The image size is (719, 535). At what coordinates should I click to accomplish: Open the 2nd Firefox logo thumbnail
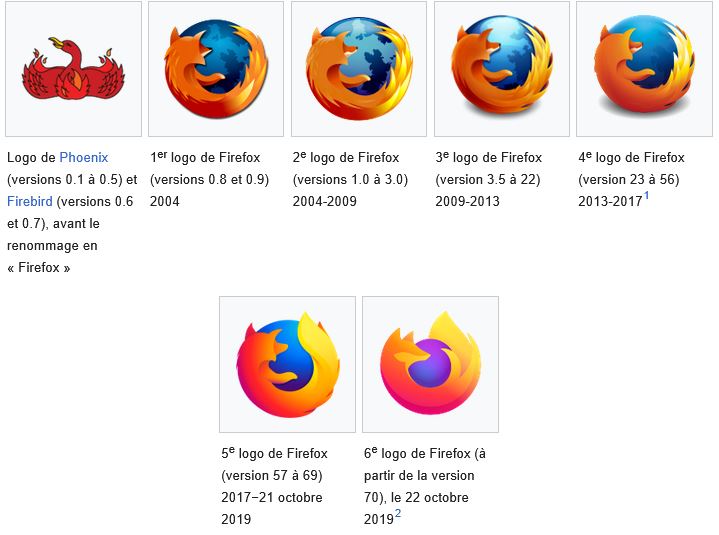359,69
